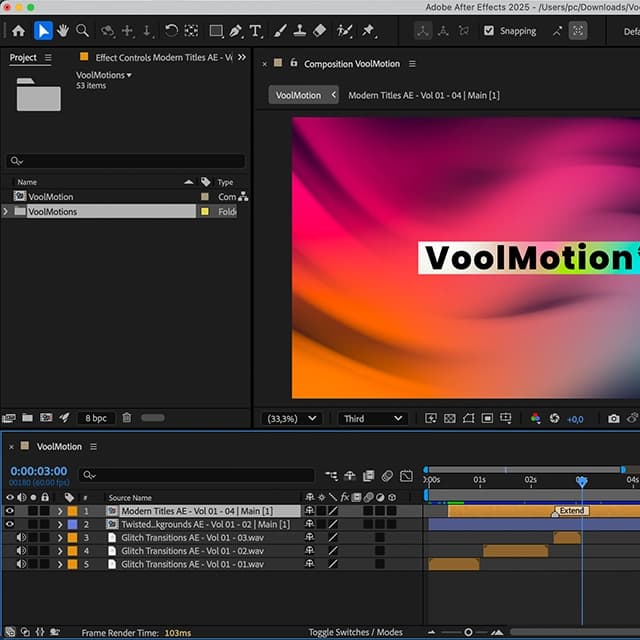This screenshot has height=640, width=640.
Task: Click the 8 bpc color depth button
Action: tap(96, 418)
